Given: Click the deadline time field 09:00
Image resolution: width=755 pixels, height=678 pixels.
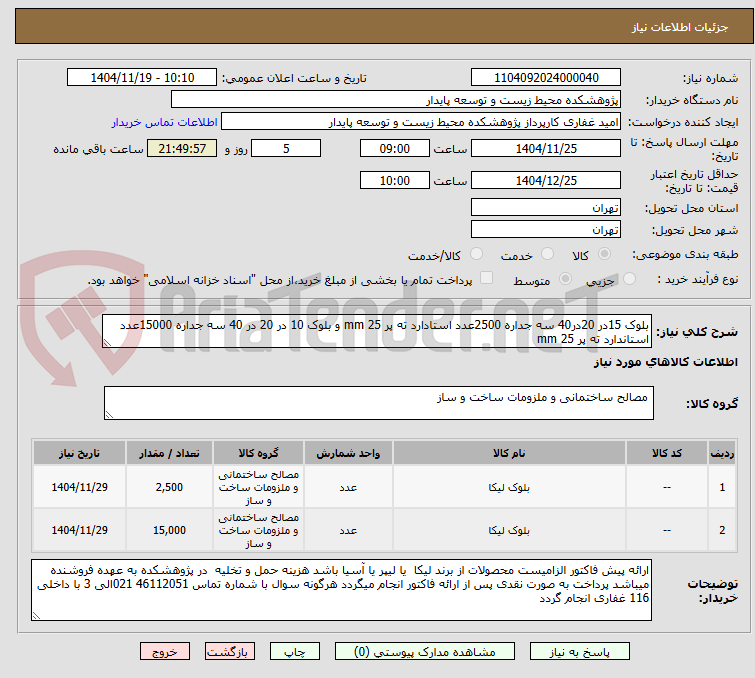Looking at the screenshot, I should pos(394,148).
